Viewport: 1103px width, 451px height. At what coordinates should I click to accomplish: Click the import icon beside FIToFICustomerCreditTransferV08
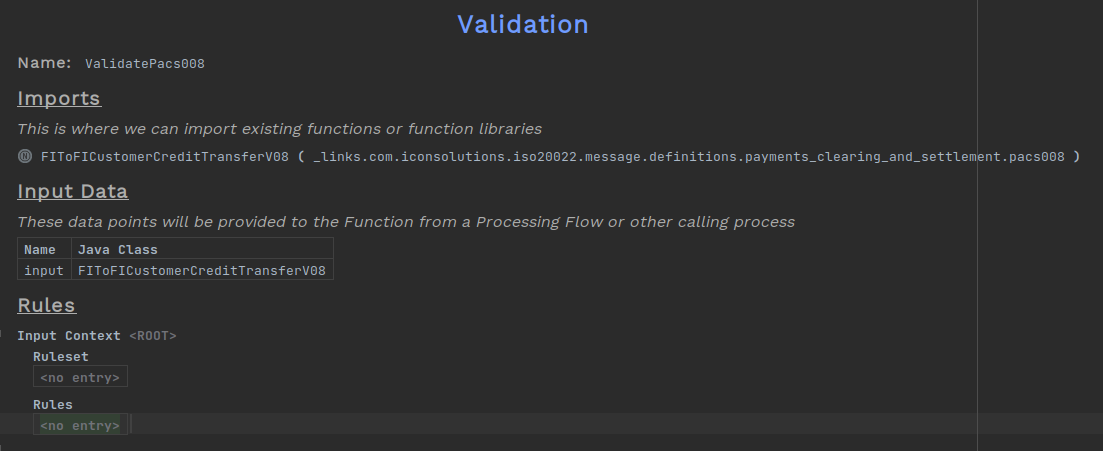tap(25, 157)
